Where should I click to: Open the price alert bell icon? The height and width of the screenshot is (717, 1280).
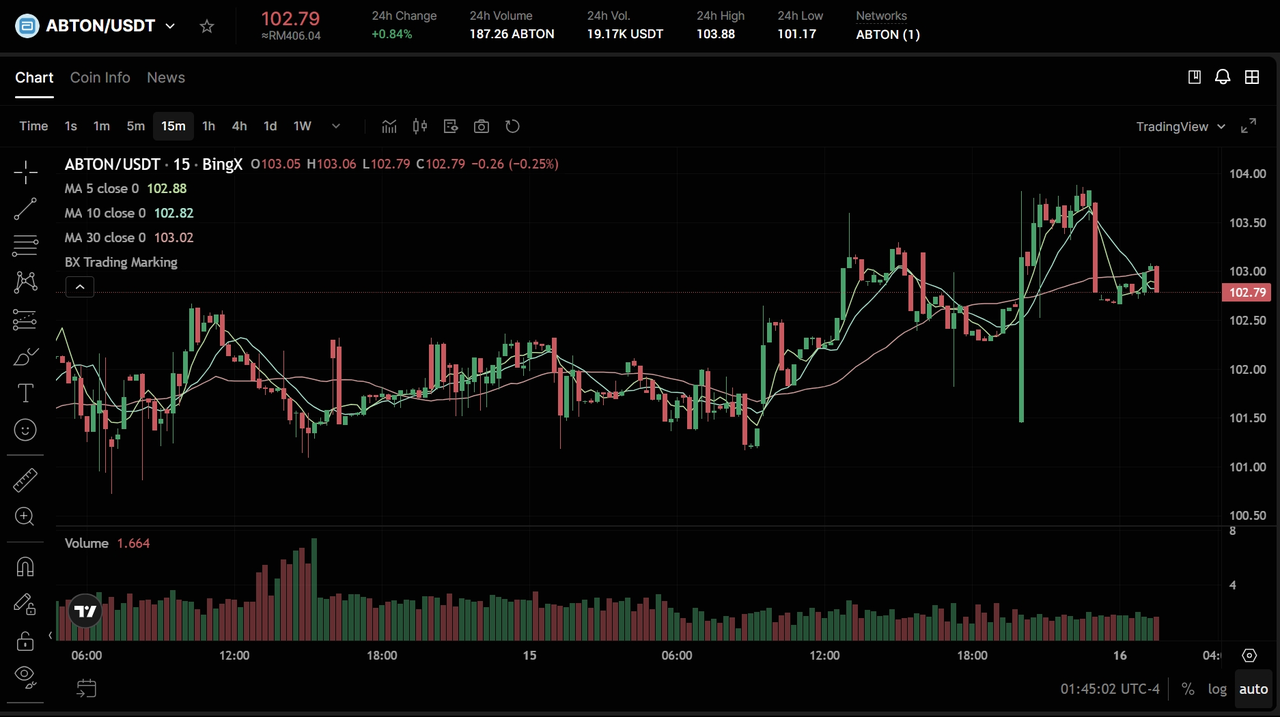point(1222,77)
